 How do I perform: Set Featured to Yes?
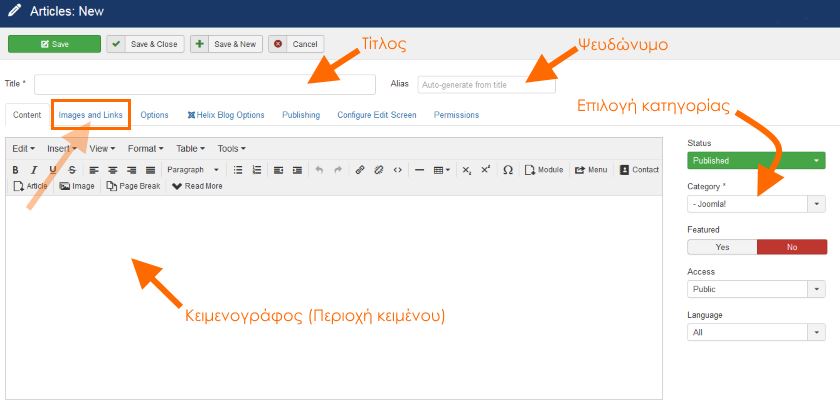[722, 247]
